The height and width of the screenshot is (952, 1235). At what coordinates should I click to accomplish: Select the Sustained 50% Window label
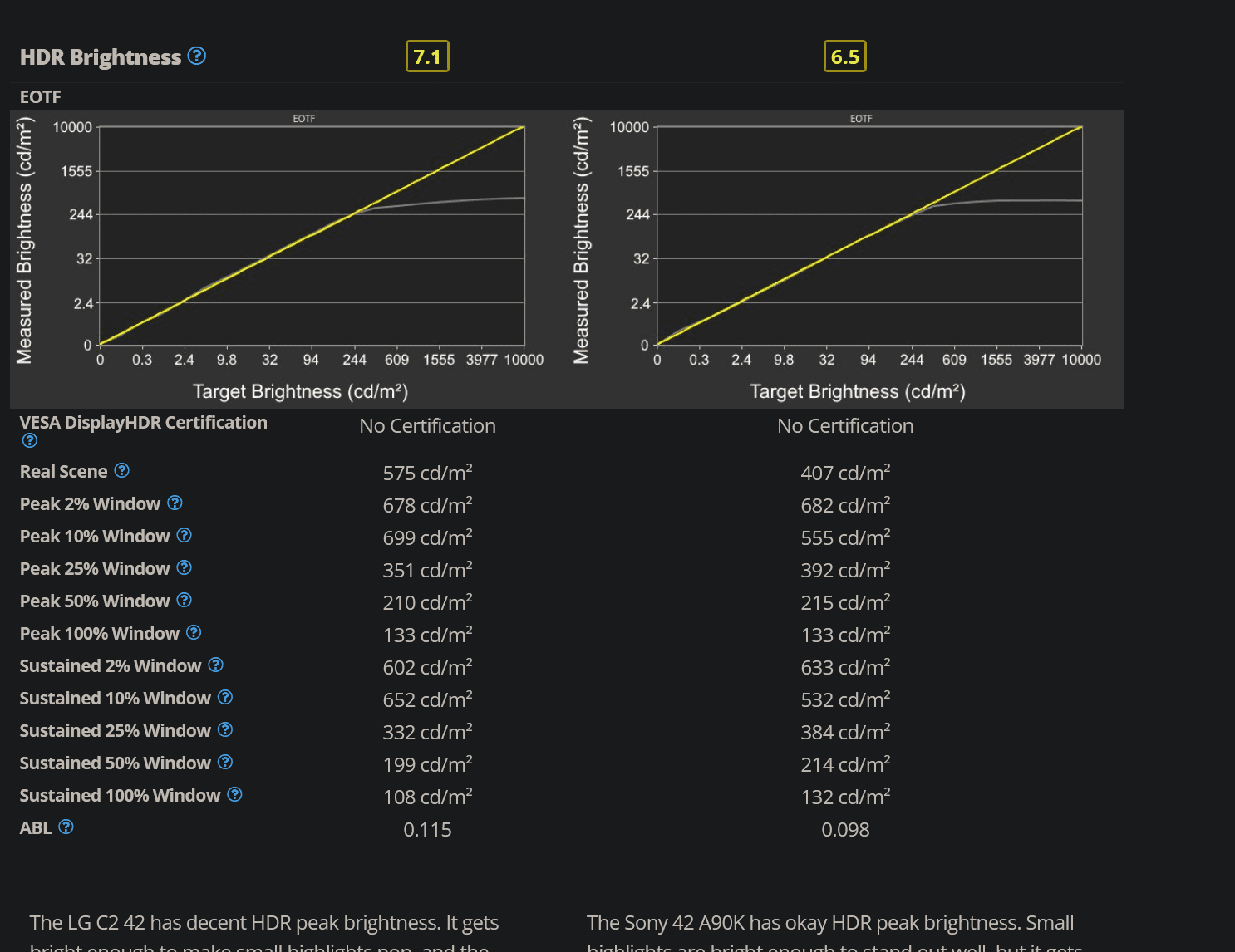click(x=116, y=763)
